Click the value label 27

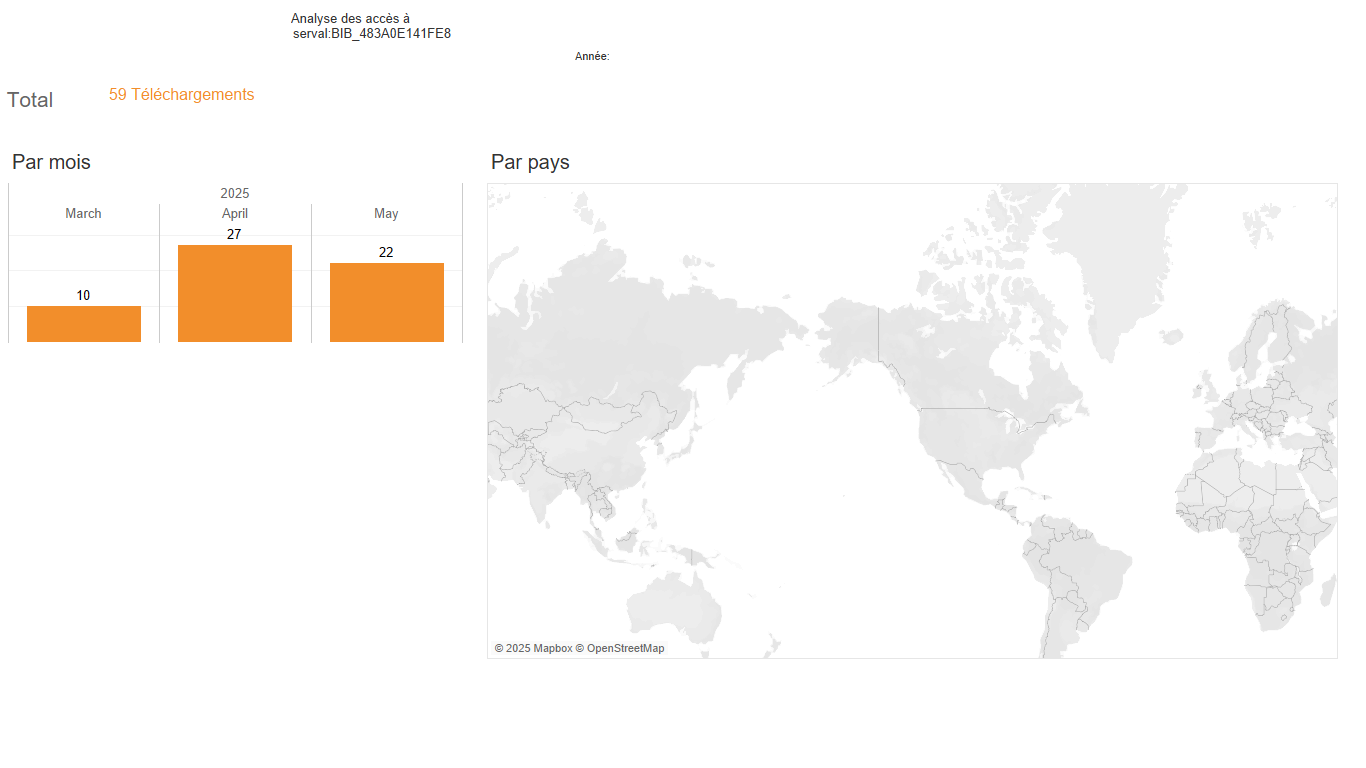click(234, 234)
